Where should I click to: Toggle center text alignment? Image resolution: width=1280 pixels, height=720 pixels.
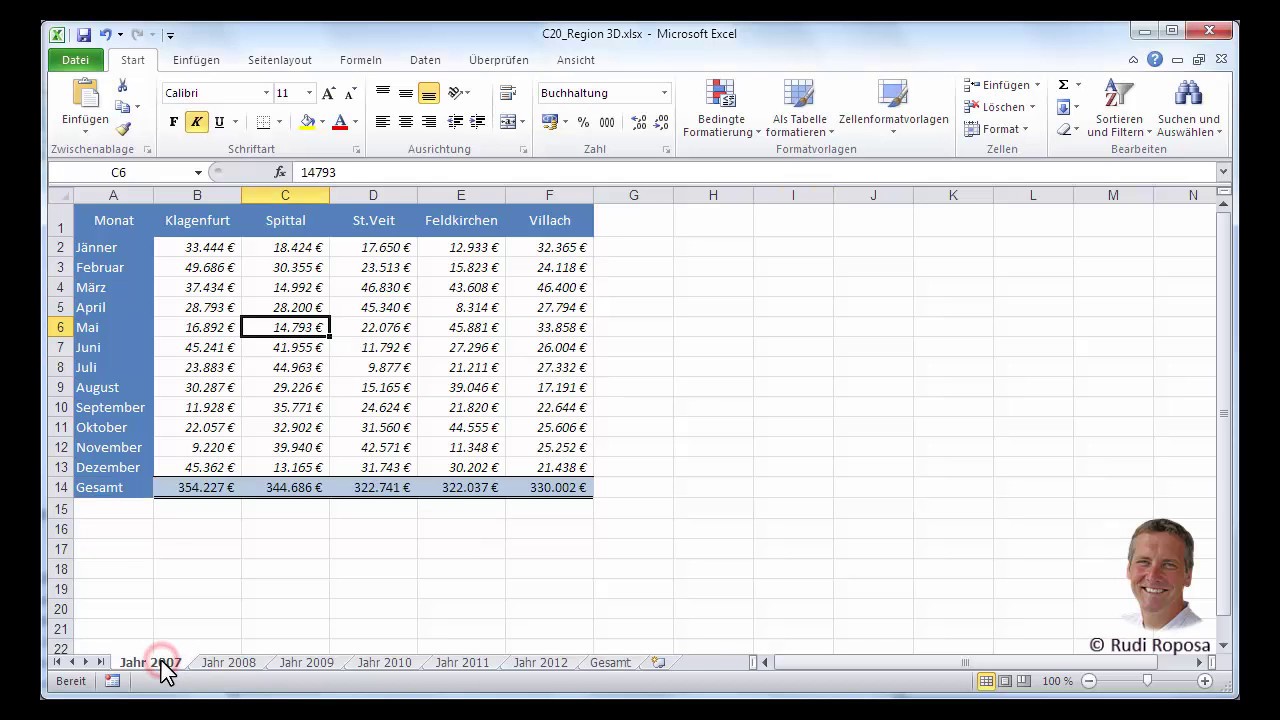[406, 122]
